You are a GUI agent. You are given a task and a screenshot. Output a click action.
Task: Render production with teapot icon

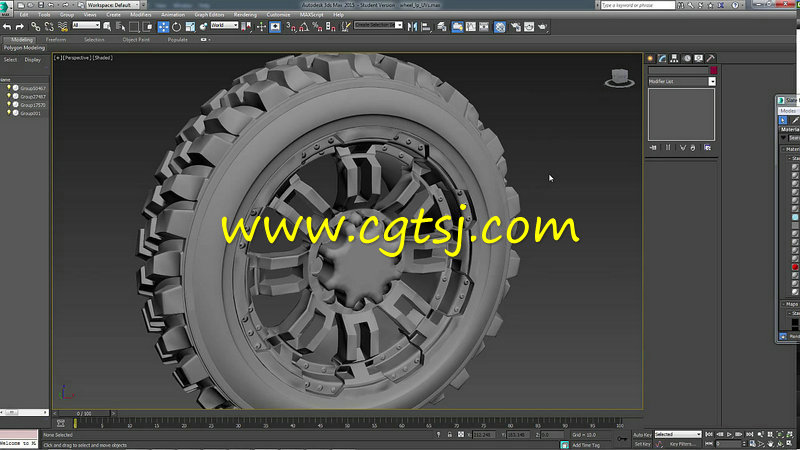(x=542, y=27)
